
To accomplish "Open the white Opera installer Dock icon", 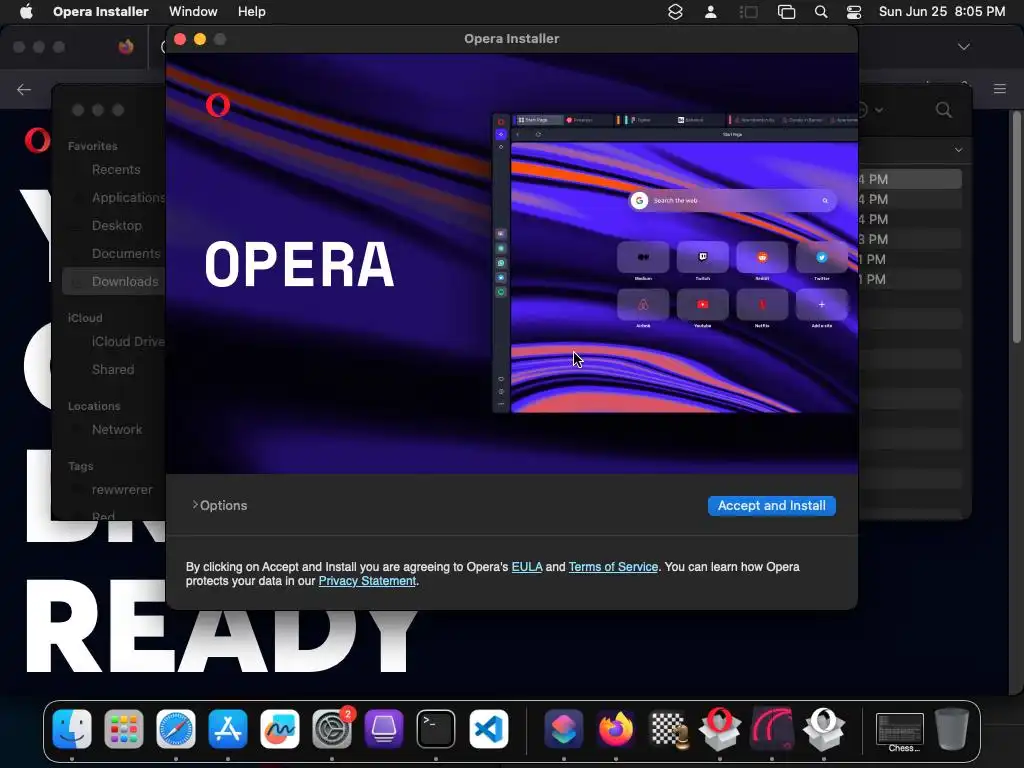I will click(824, 729).
